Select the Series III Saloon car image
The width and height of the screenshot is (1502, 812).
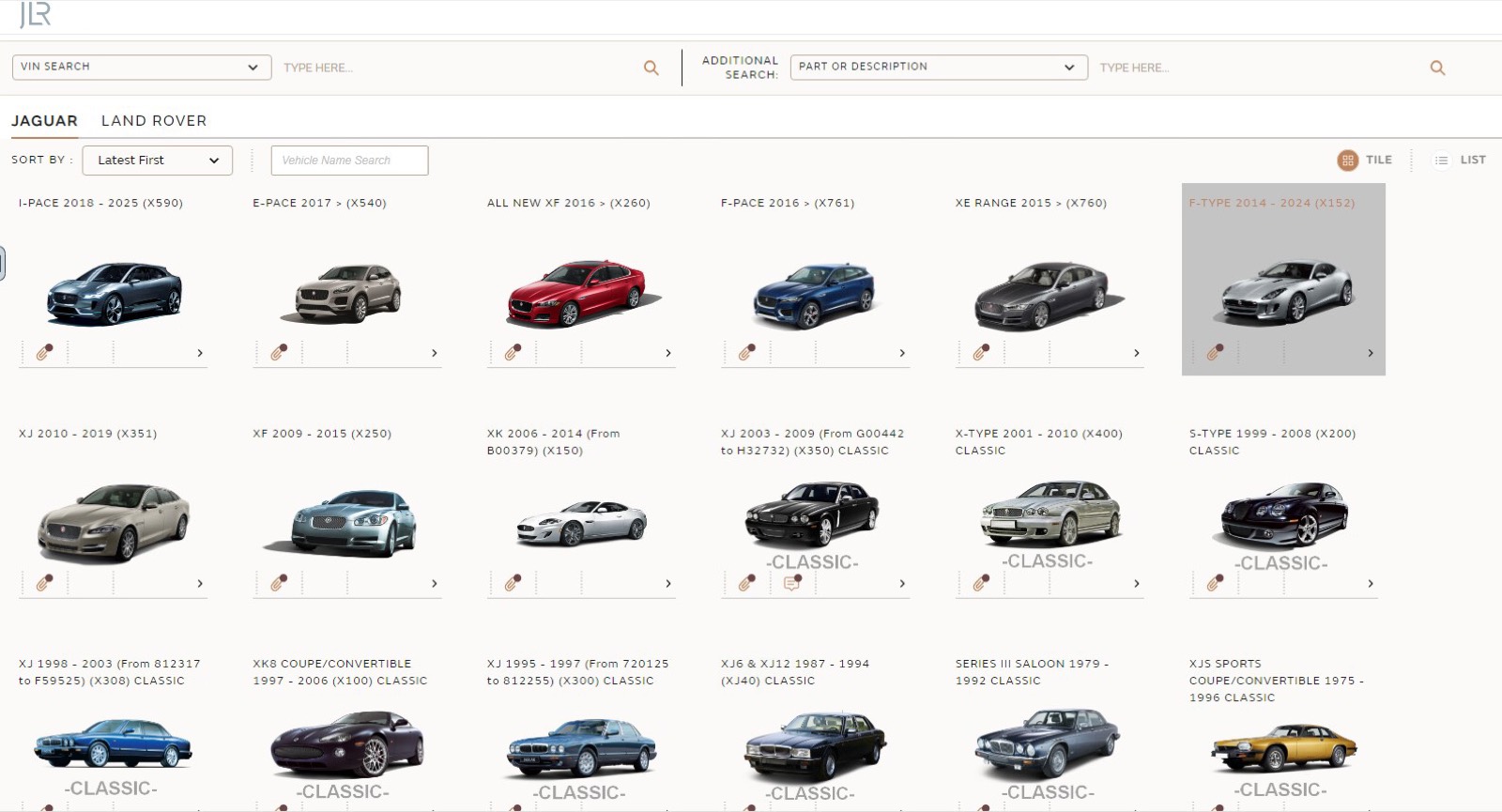coord(1047,743)
